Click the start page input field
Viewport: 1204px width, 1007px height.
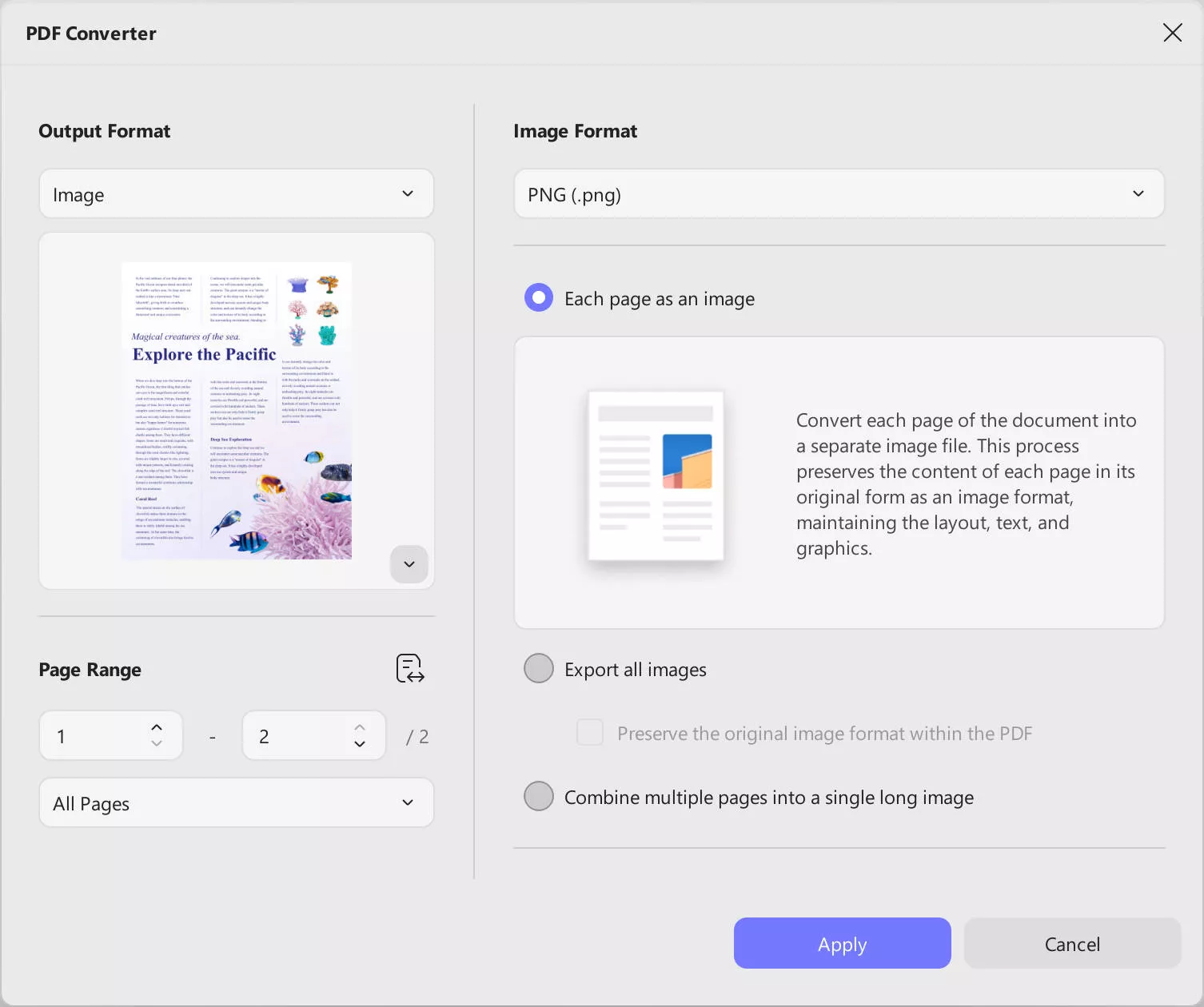[x=96, y=735]
